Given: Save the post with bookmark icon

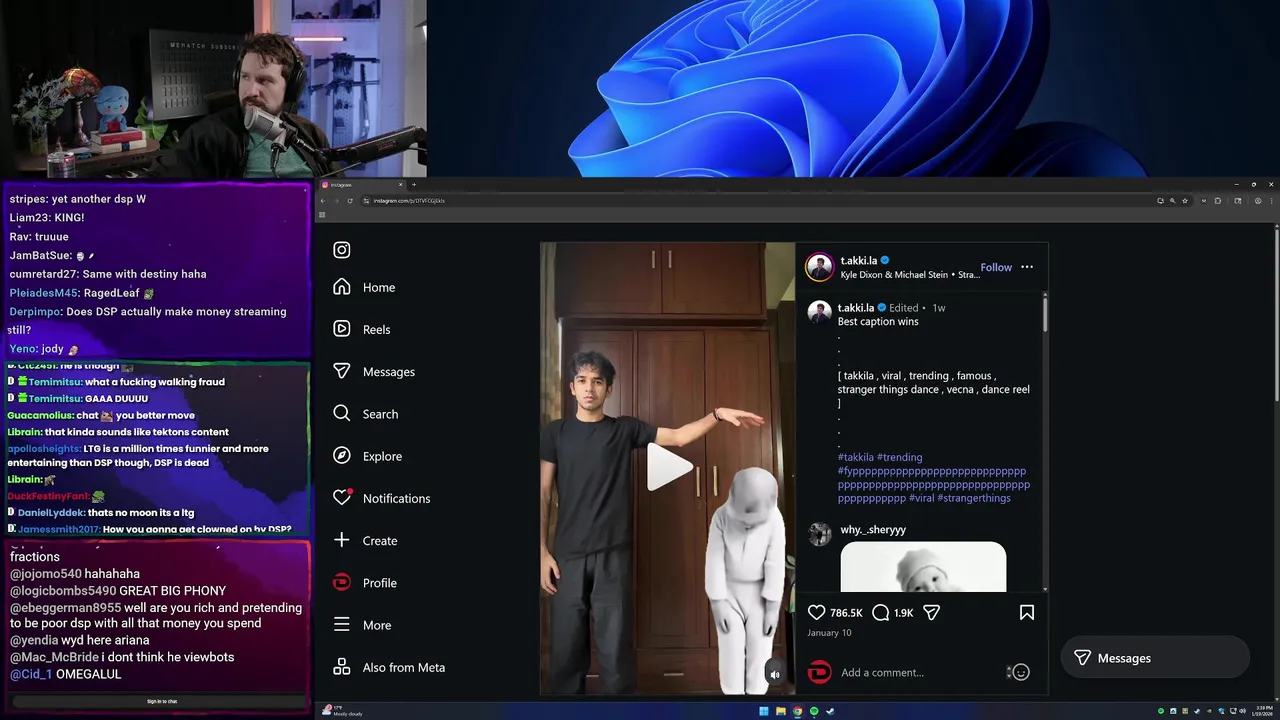Looking at the screenshot, I should coord(1027,612).
